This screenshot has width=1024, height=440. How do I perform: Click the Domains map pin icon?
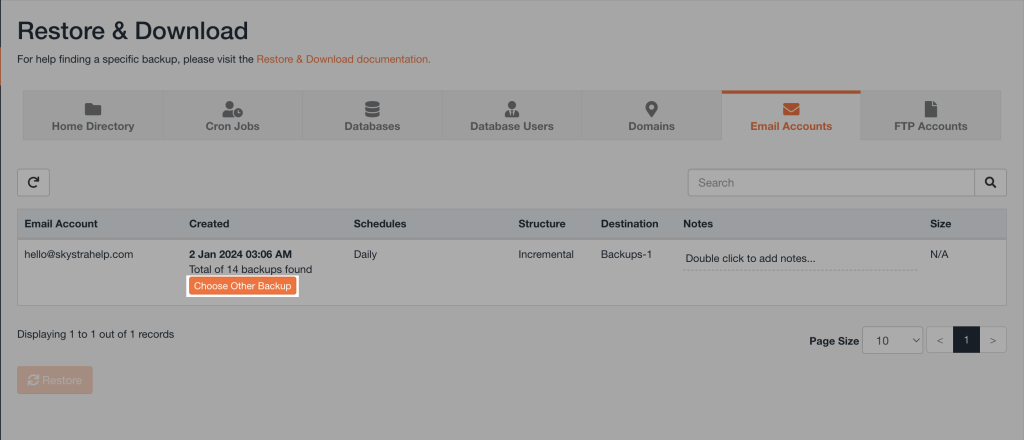click(651, 108)
